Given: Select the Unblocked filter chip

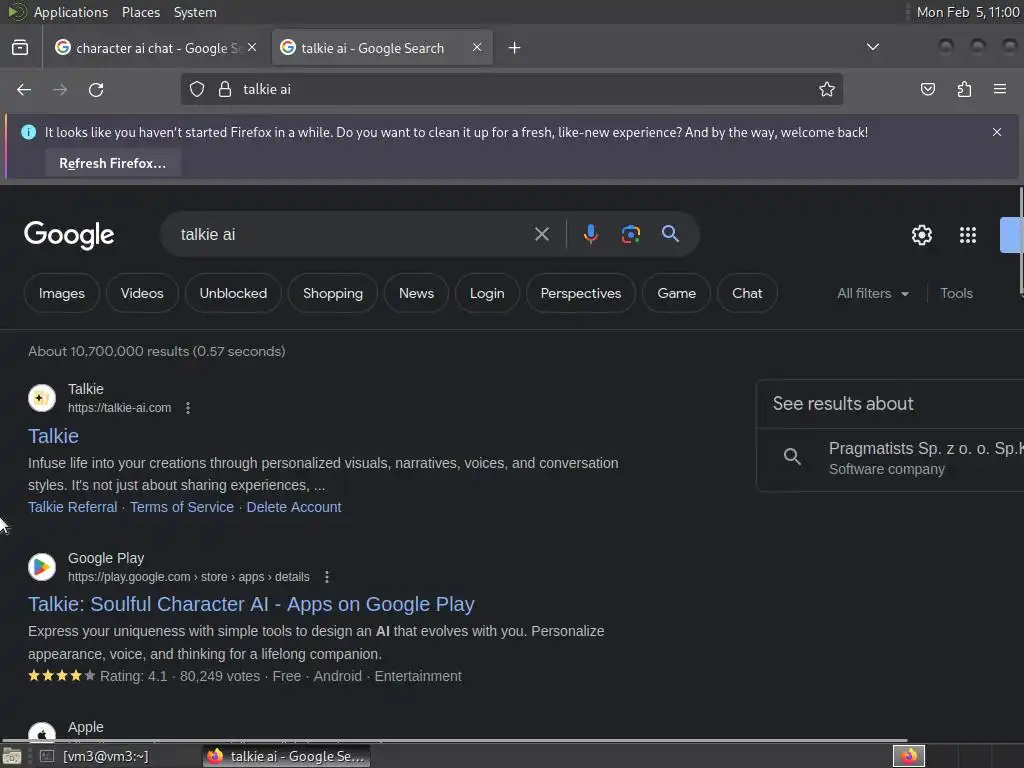Looking at the screenshot, I should click(233, 293).
